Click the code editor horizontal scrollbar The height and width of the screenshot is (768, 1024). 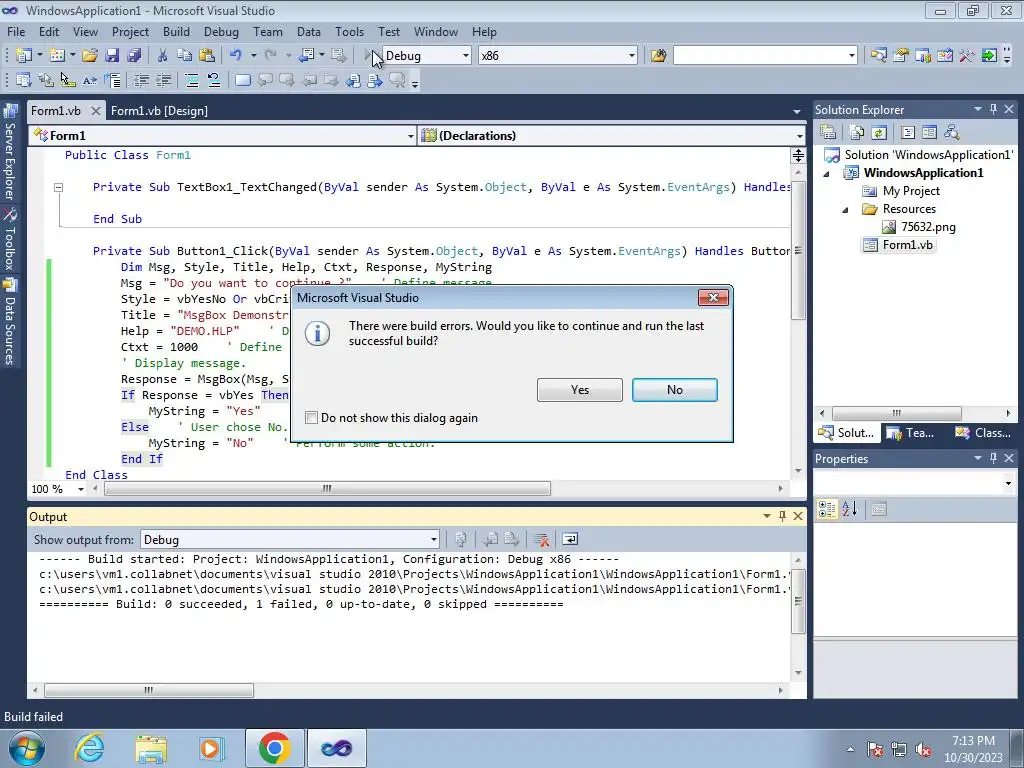click(x=327, y=488)
